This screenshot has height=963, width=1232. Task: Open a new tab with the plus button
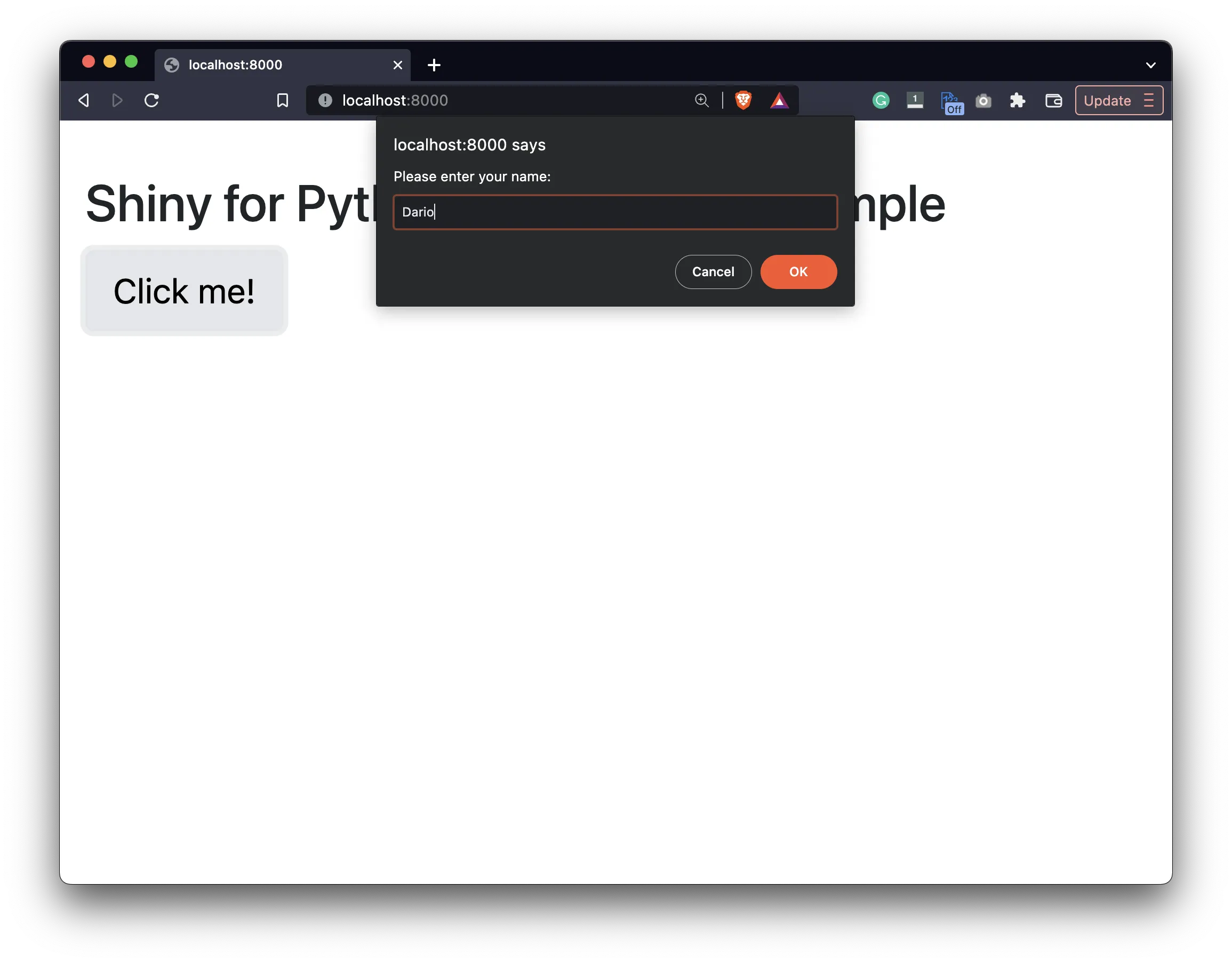point(433,65)
